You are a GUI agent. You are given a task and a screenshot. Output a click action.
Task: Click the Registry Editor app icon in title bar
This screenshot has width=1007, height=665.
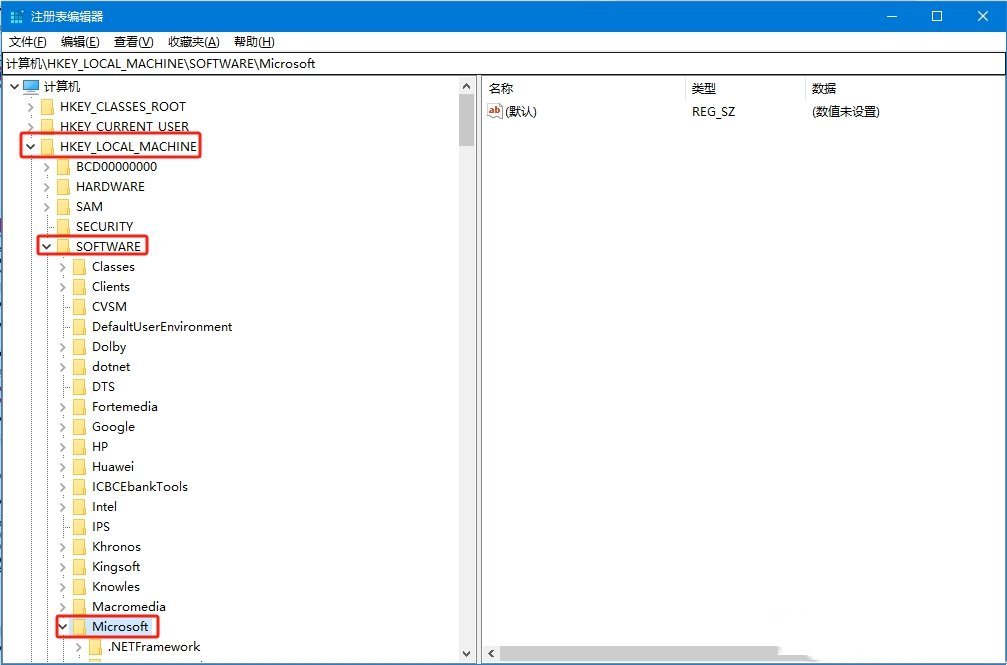(17, 16)
